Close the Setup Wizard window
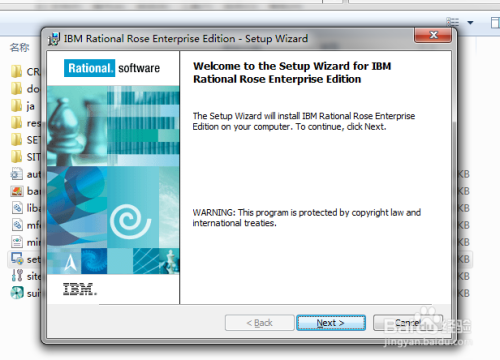500x360 pixels. 433,35
